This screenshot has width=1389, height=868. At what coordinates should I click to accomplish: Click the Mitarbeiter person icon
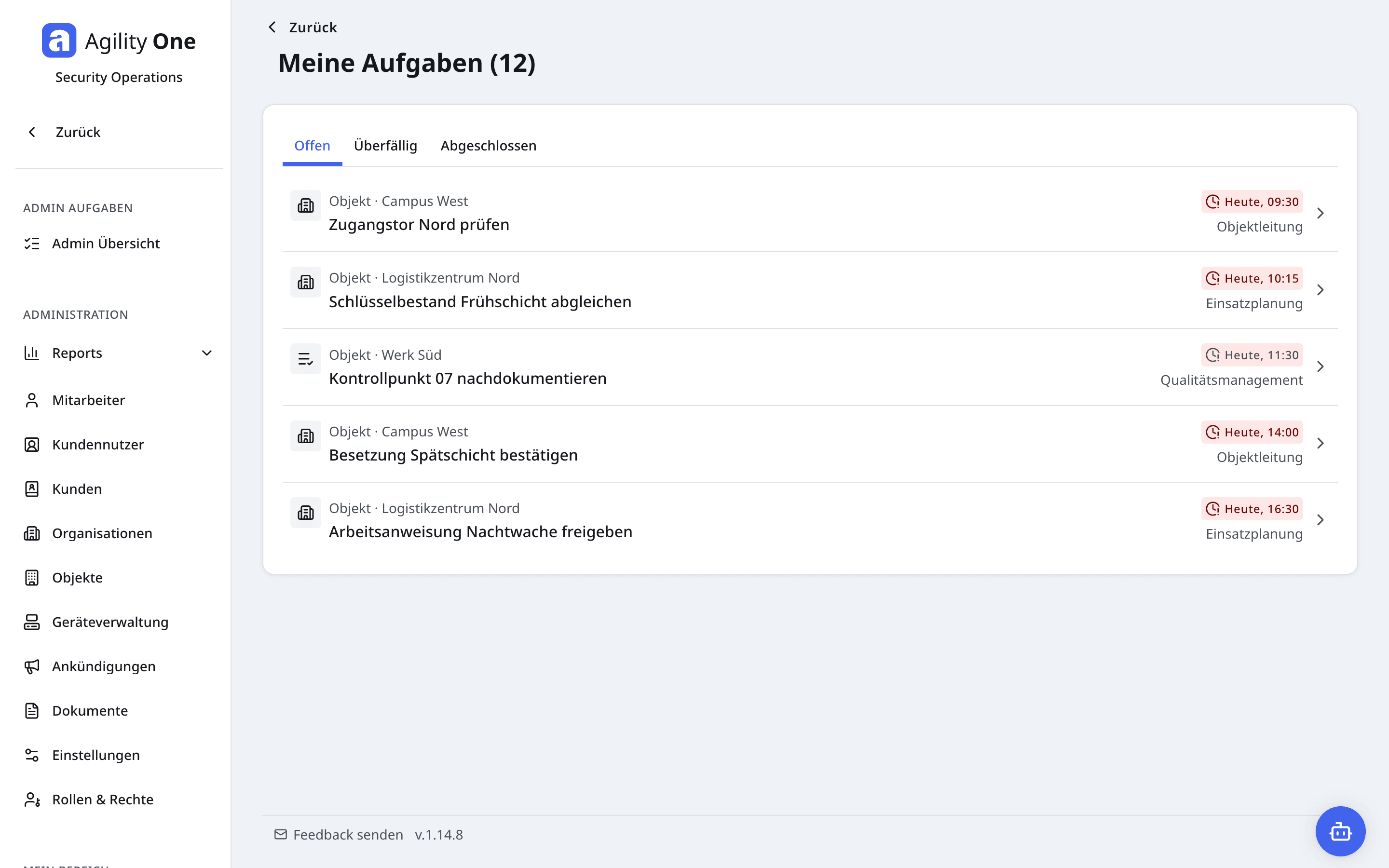[x=31, y=400]
